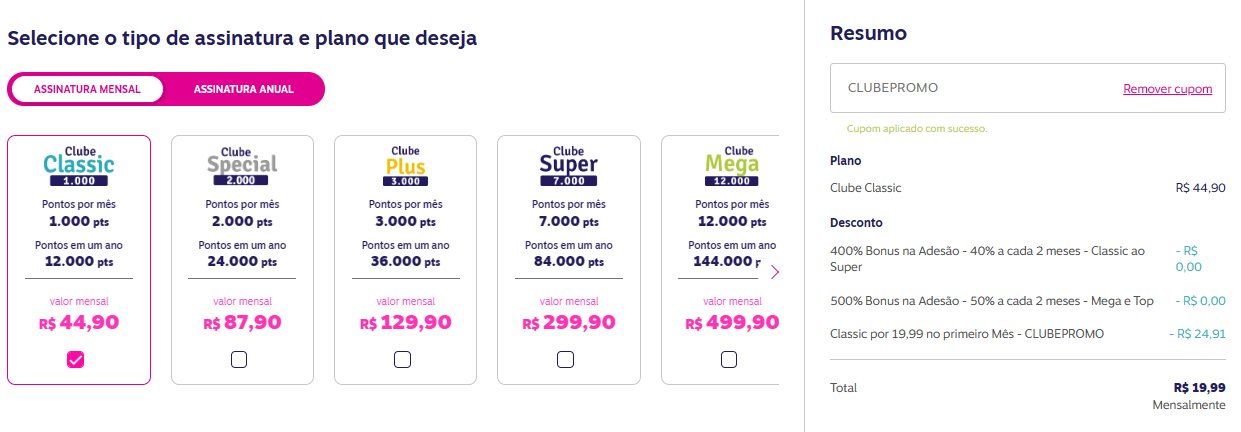The width and height of the screenshot is (1241, 432).
Task: Check the Clube Plus plan checkbox
Action: (x=402, y=360)
